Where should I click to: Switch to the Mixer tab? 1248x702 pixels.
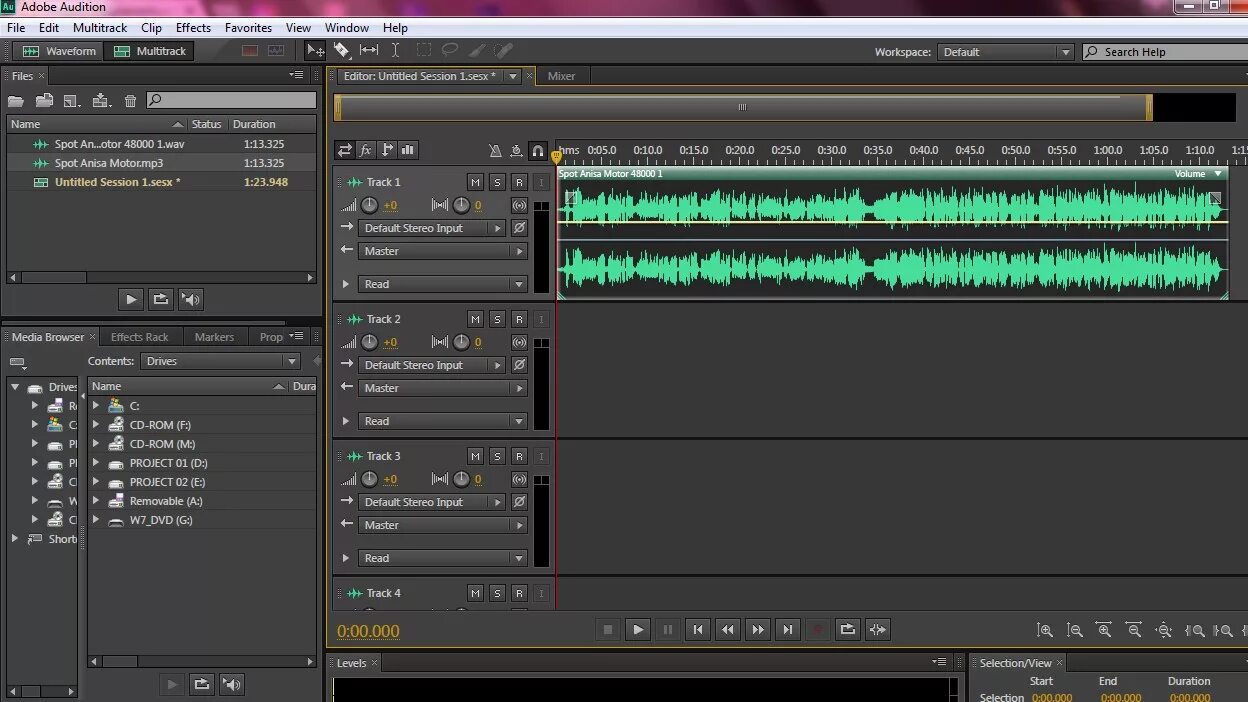561,75
